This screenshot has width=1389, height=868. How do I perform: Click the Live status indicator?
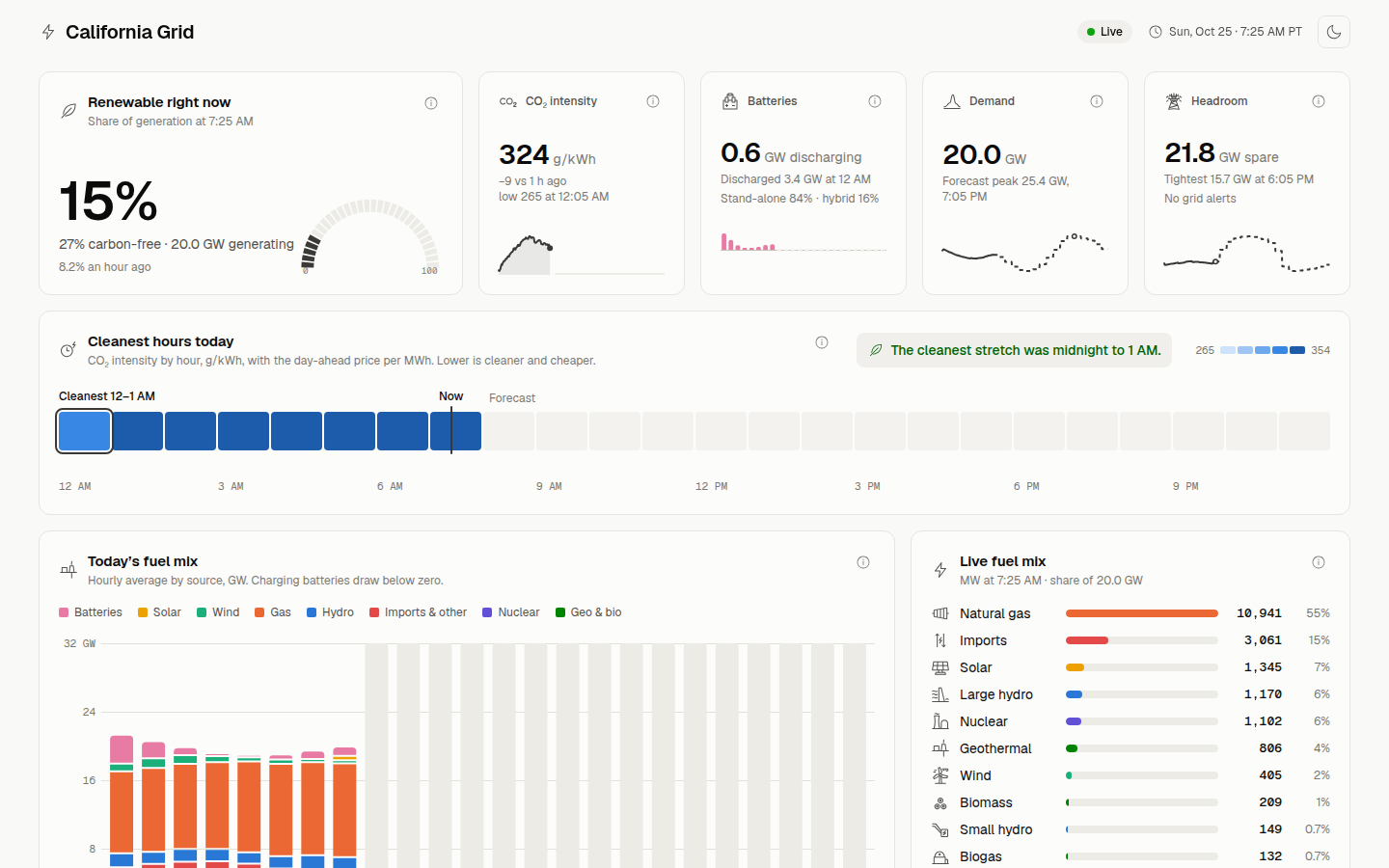click(1104, 32)
